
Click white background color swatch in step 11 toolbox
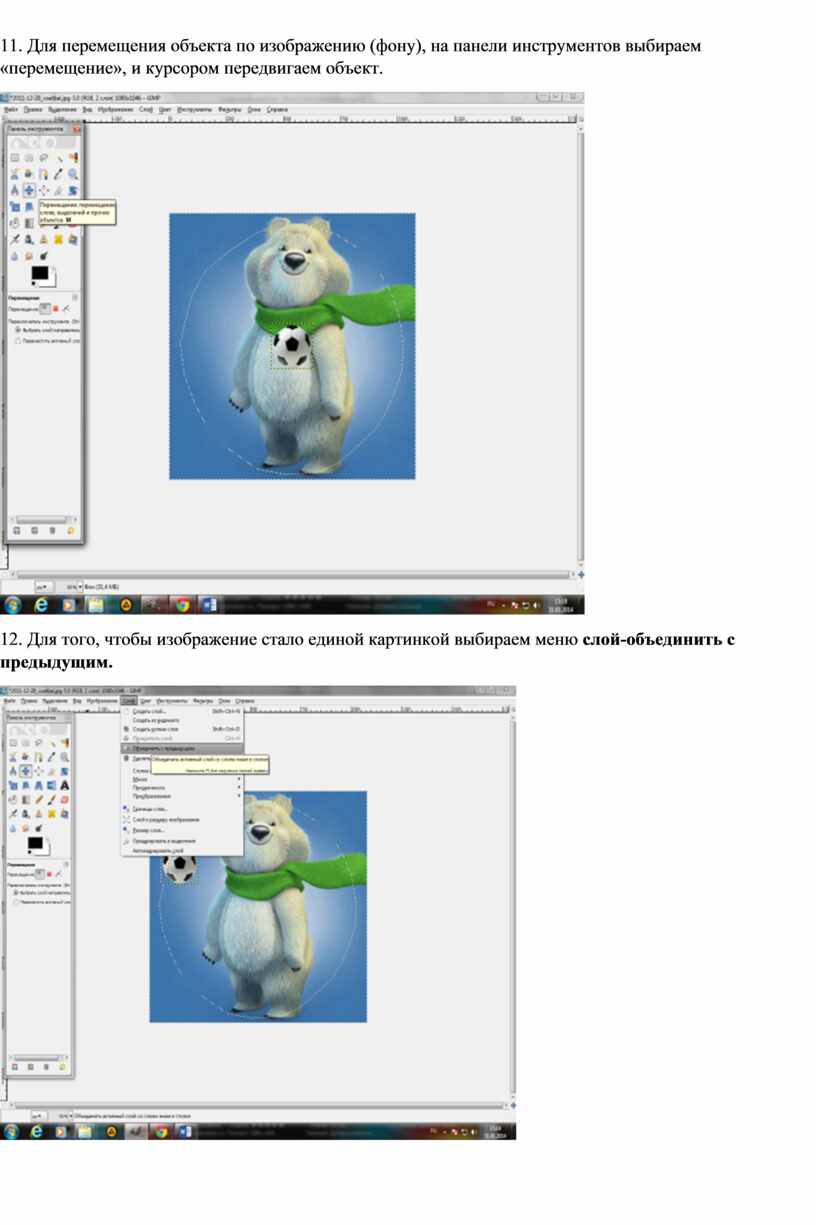(x=49, y=279)
